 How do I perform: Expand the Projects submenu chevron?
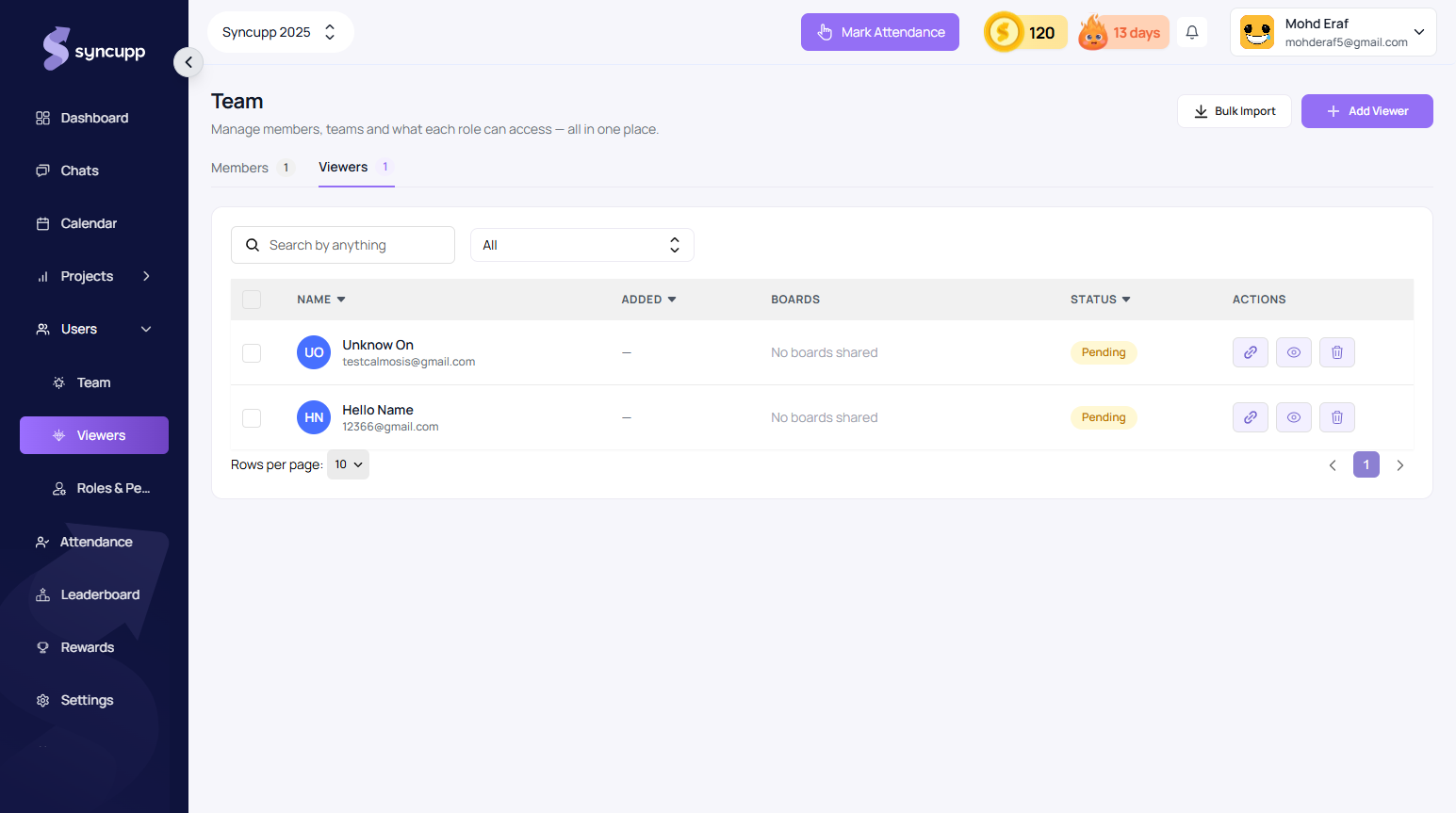146,276
